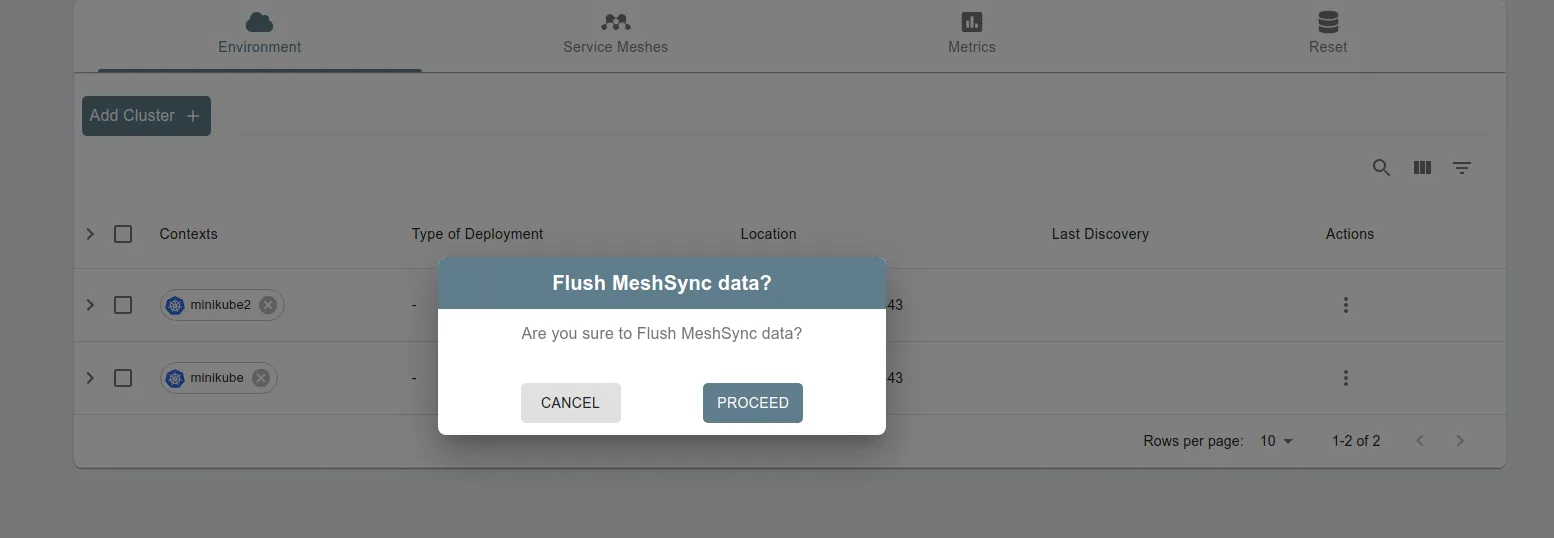This screenshot has width=1554, height=538.
Task: Open actions menu for minikube2 row
Action: [x=1346, y=305]
